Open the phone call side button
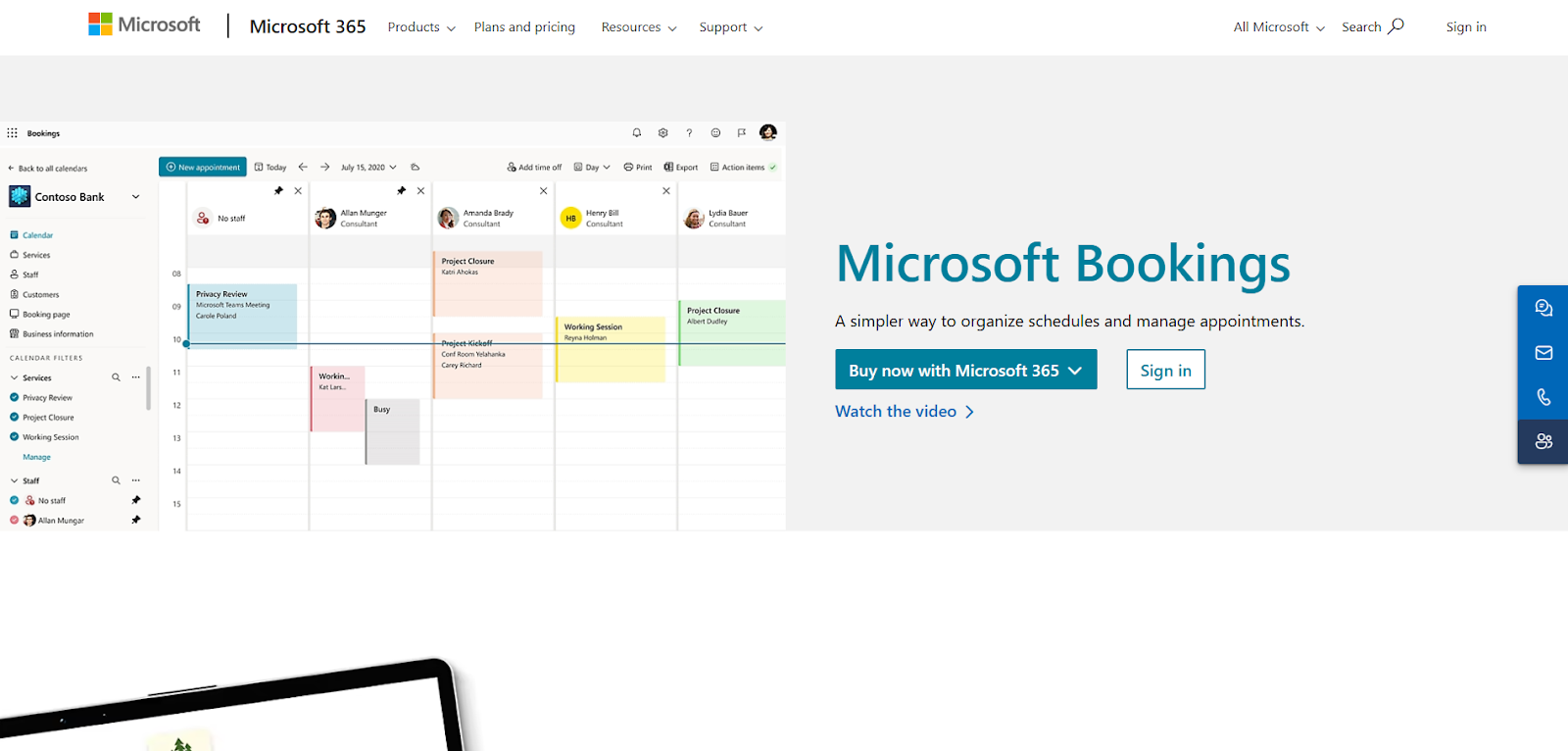 [x=1543, y=397]
